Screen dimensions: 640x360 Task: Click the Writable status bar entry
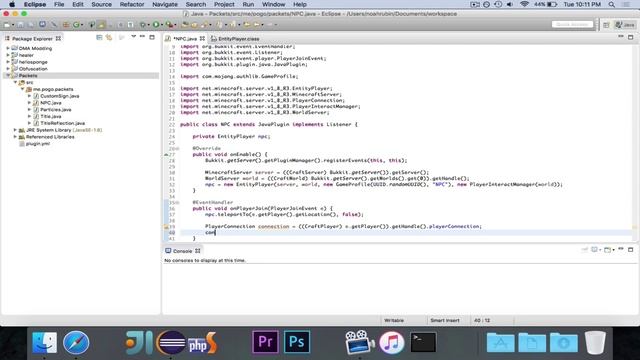(394, 320)
